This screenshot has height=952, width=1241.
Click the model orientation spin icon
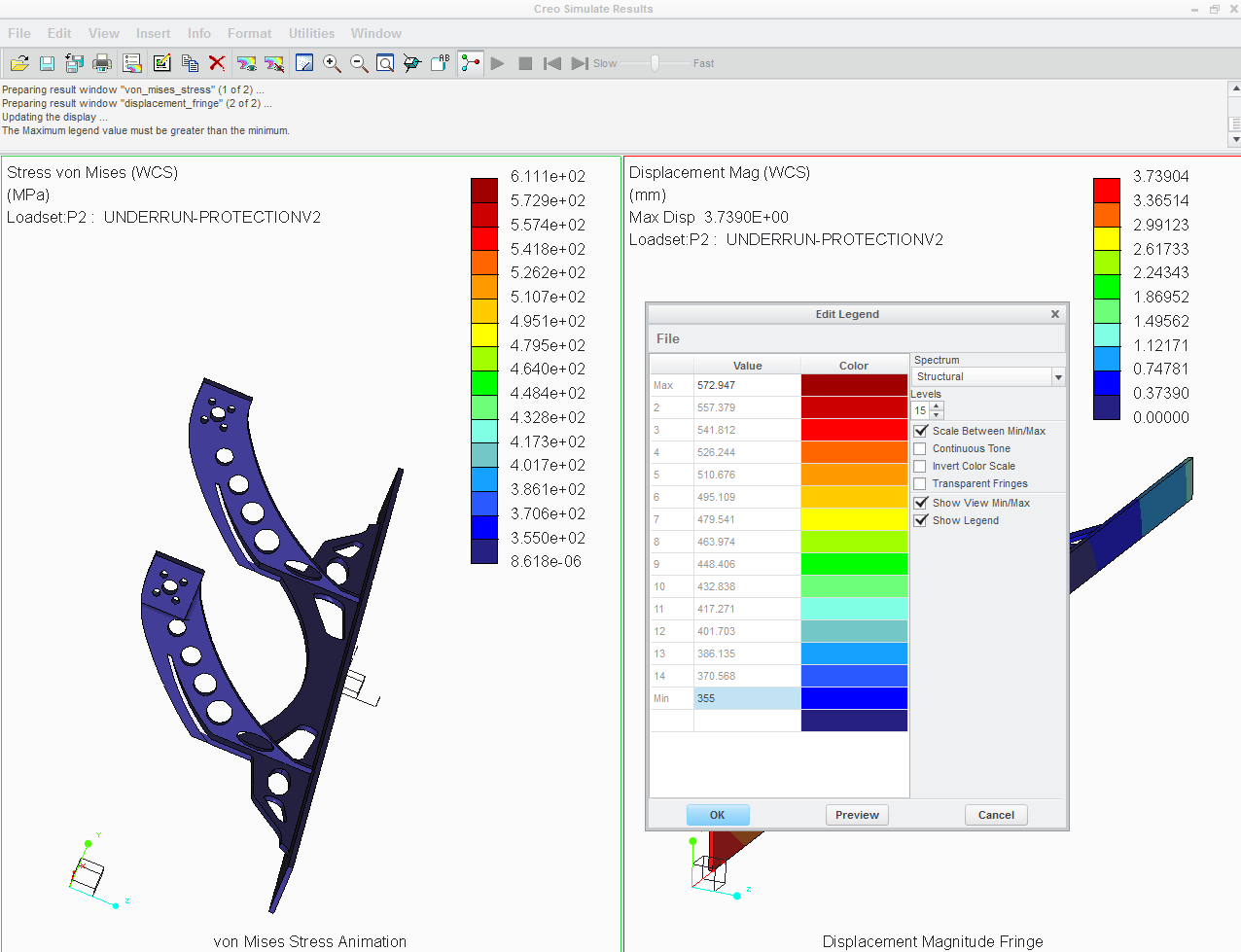pyautogui.click(x=412, y=63)
